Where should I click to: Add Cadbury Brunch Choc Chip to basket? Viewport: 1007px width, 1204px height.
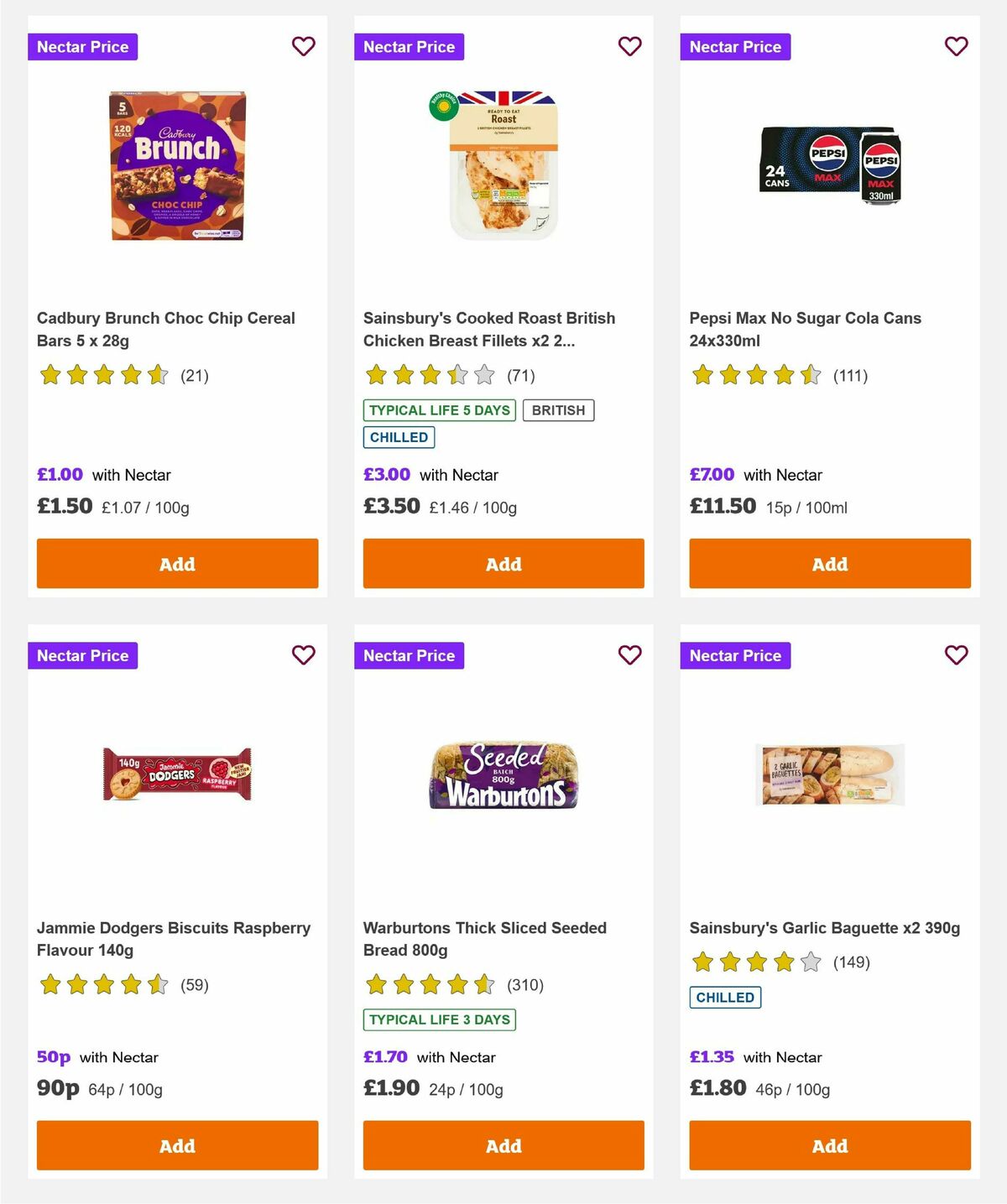[176, 563]
